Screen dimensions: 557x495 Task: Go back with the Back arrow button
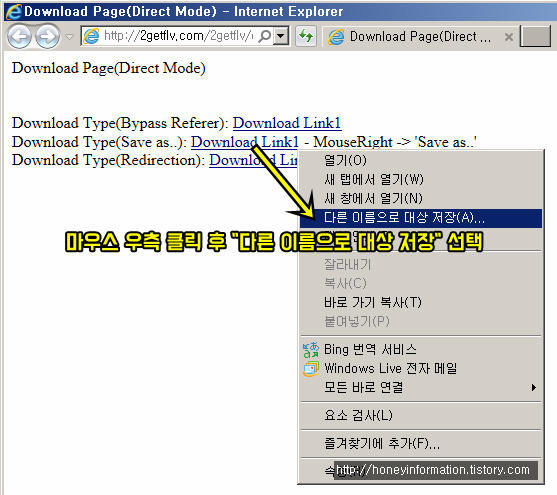(19, 36)
